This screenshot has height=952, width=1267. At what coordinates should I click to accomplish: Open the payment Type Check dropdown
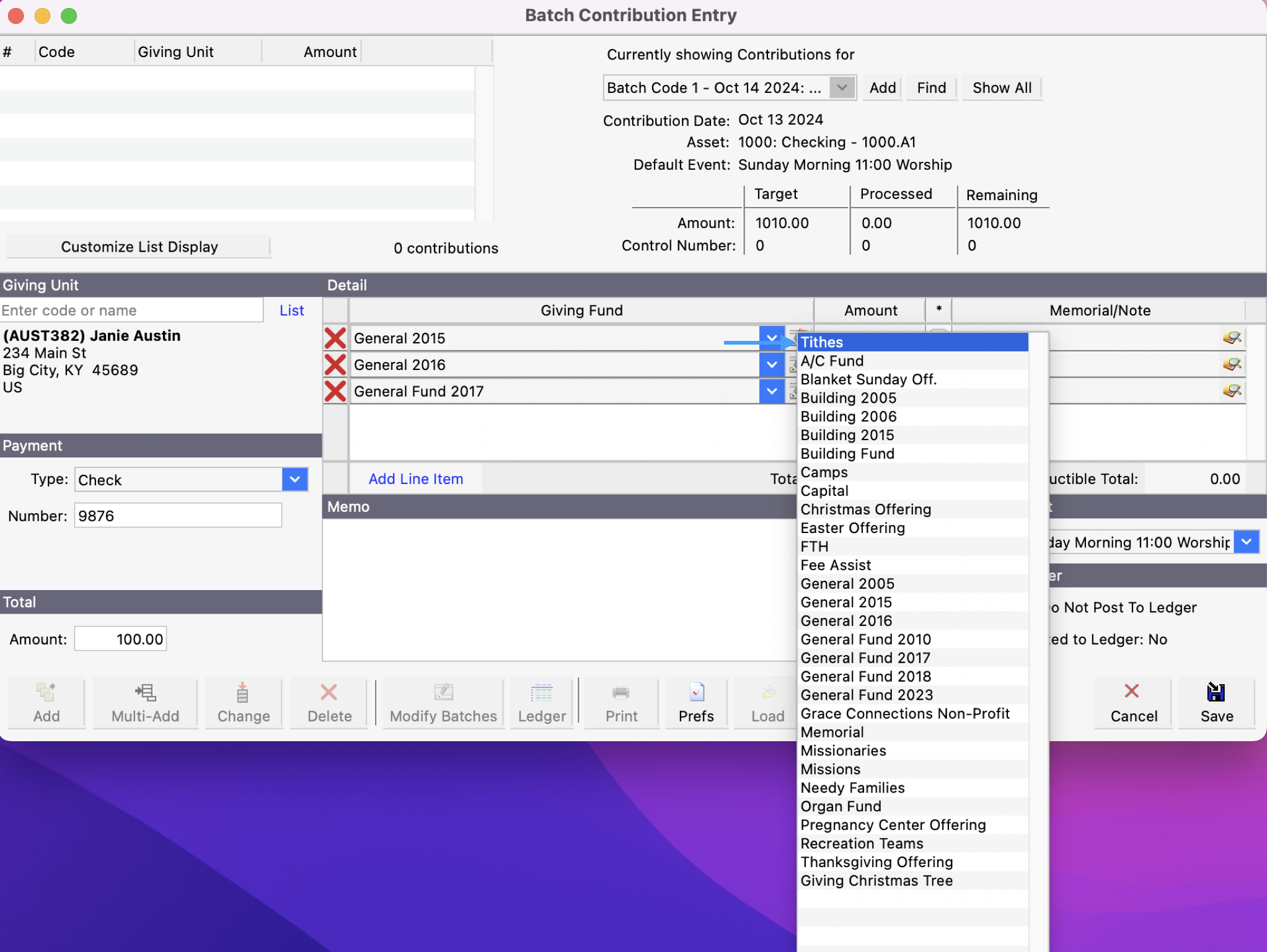(295, 479)
